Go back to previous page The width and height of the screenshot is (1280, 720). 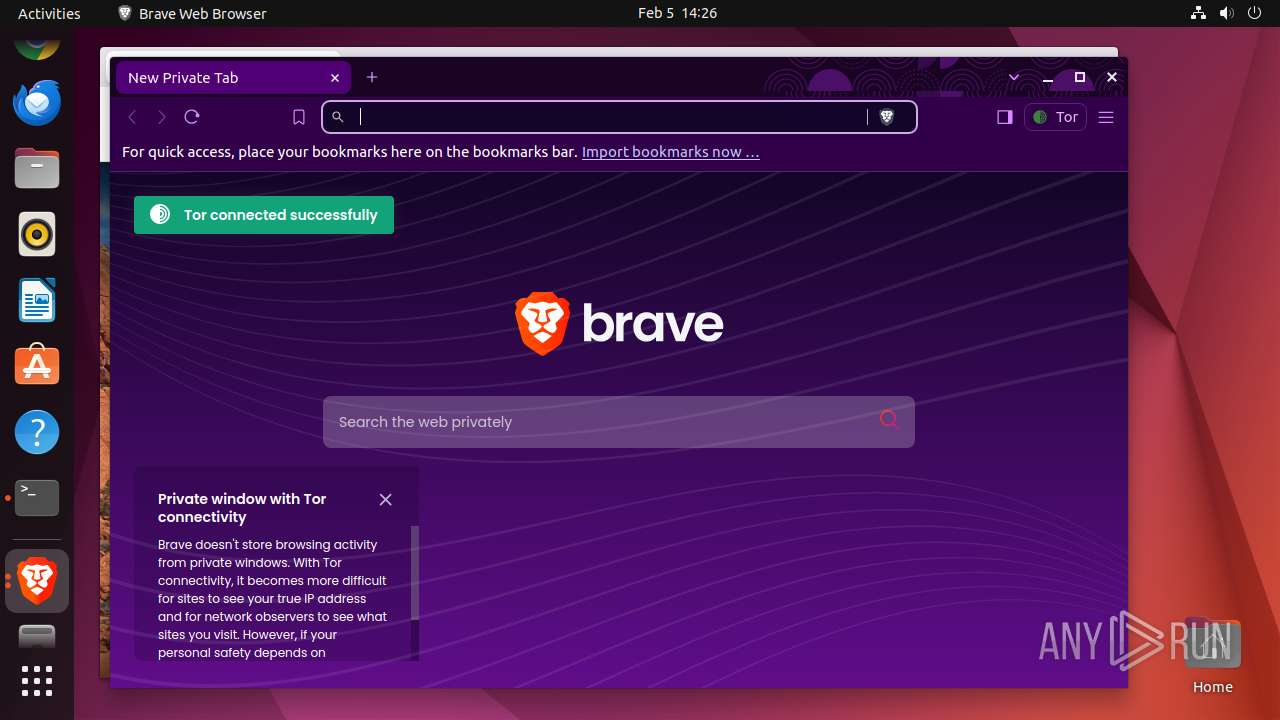coord(132,117)
